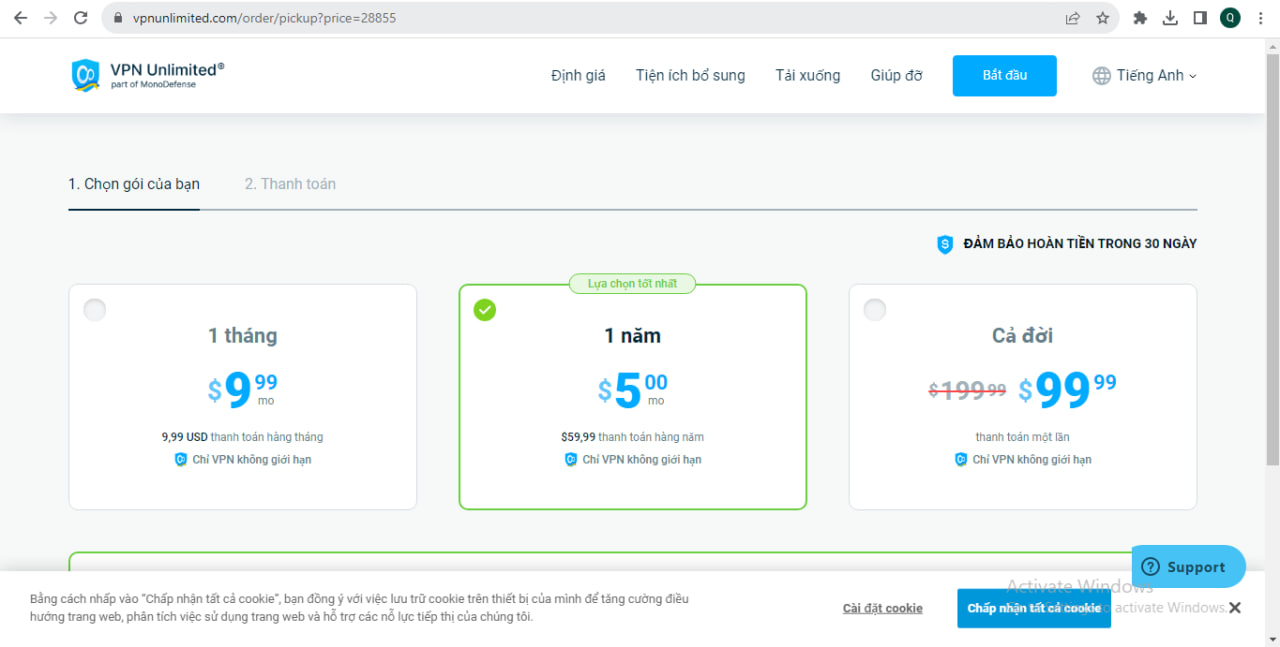Click the 30-day money-back shield icon
Image resolution: width=1280 pixels, height=647 pixels.
(x=944, y=244)
